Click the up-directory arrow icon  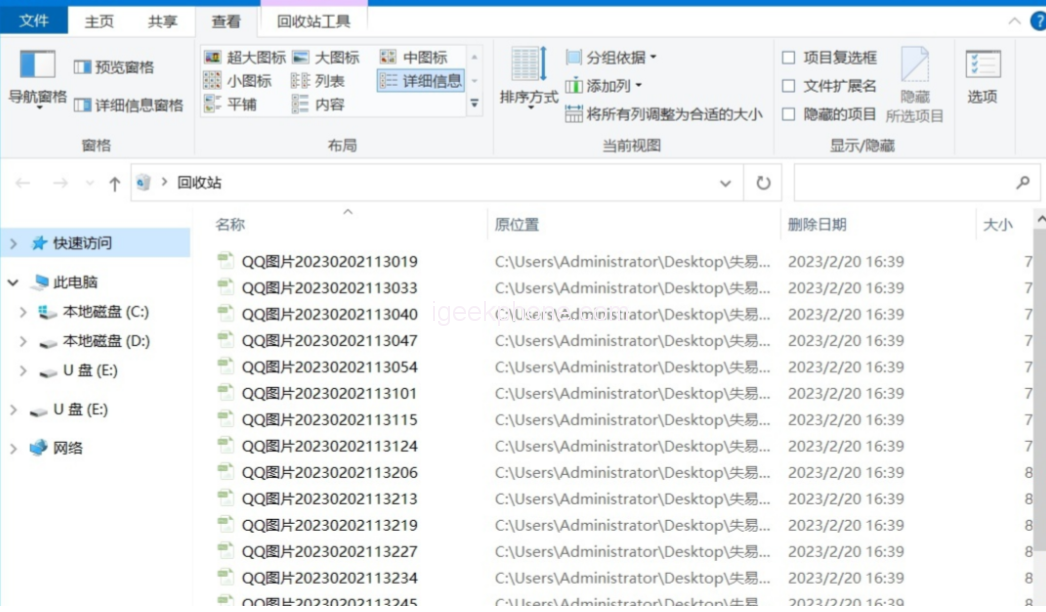(114, 184)
